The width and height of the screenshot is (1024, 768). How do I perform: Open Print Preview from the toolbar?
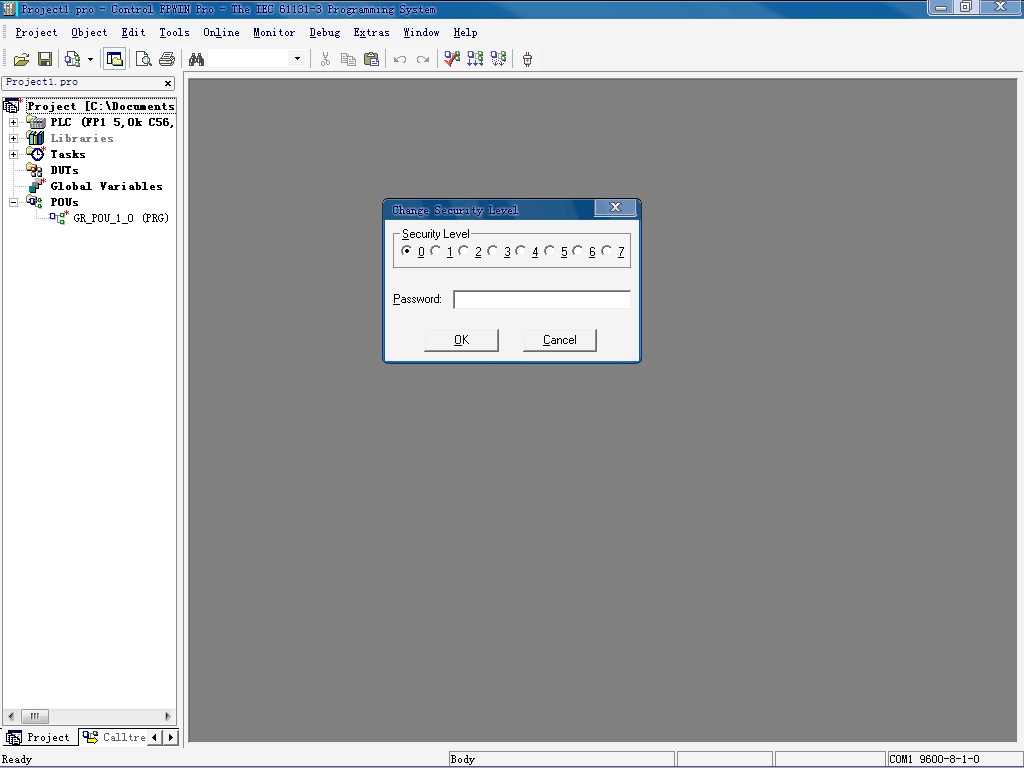143,60
